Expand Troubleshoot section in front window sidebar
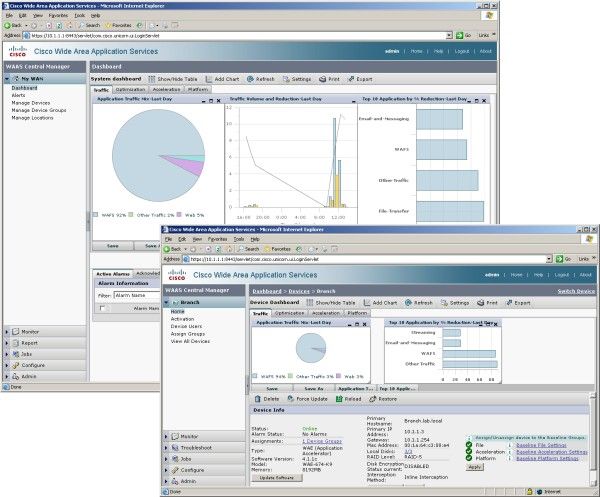The height and width of the screenshot is (497, 600). [204, 447]
